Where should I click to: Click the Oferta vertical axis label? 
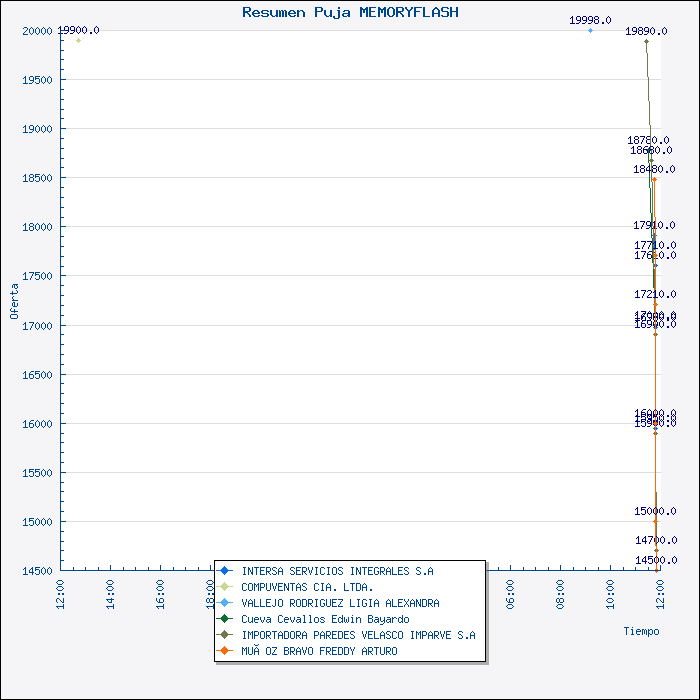coord(14,300)
